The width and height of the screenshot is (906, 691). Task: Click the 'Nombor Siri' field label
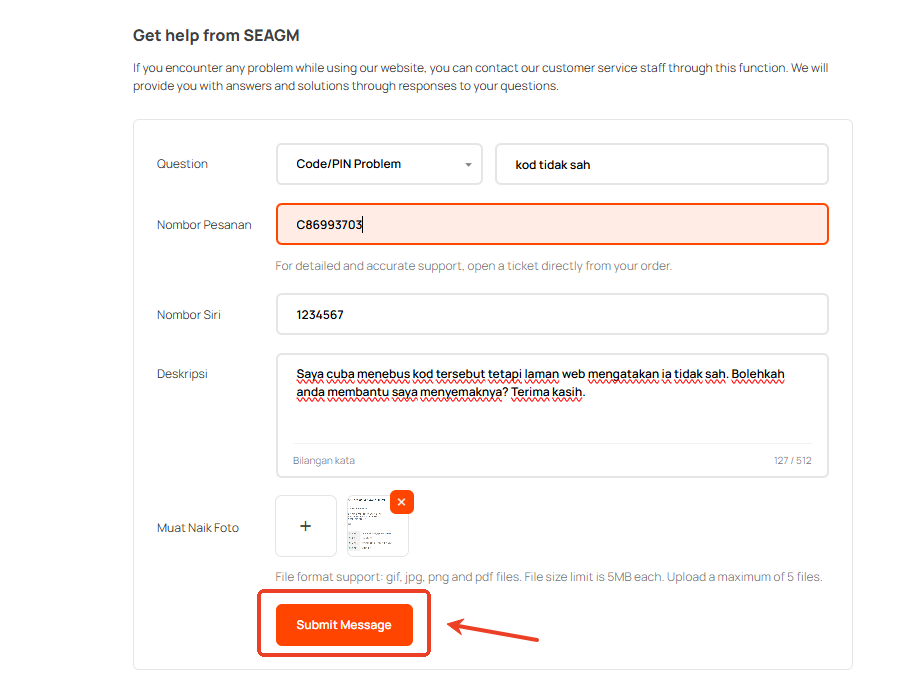[x=189, y=314]
